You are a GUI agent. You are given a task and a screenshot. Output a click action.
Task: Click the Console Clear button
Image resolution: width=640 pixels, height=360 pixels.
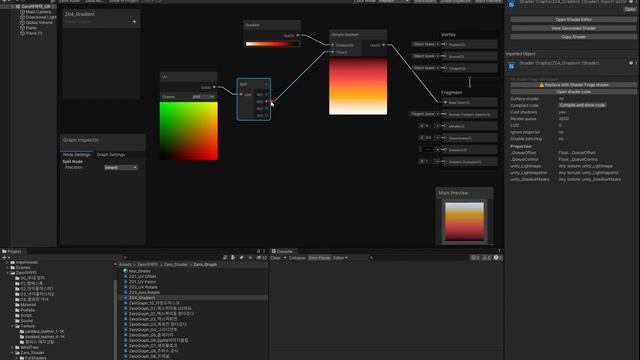tap(276, 258)
